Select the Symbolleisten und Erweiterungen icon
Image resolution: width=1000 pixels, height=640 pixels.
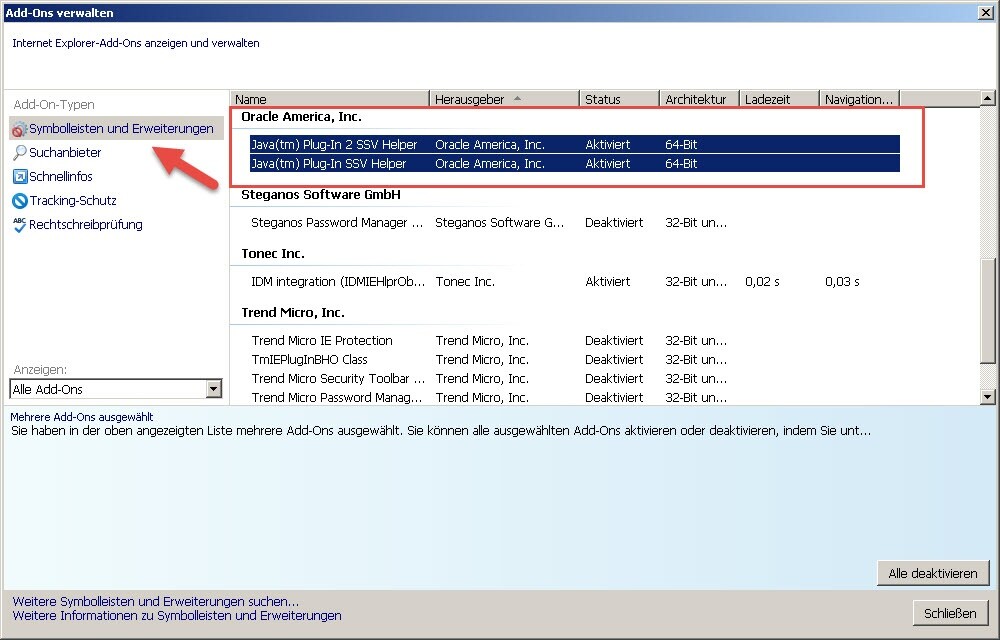pos(19,129)
